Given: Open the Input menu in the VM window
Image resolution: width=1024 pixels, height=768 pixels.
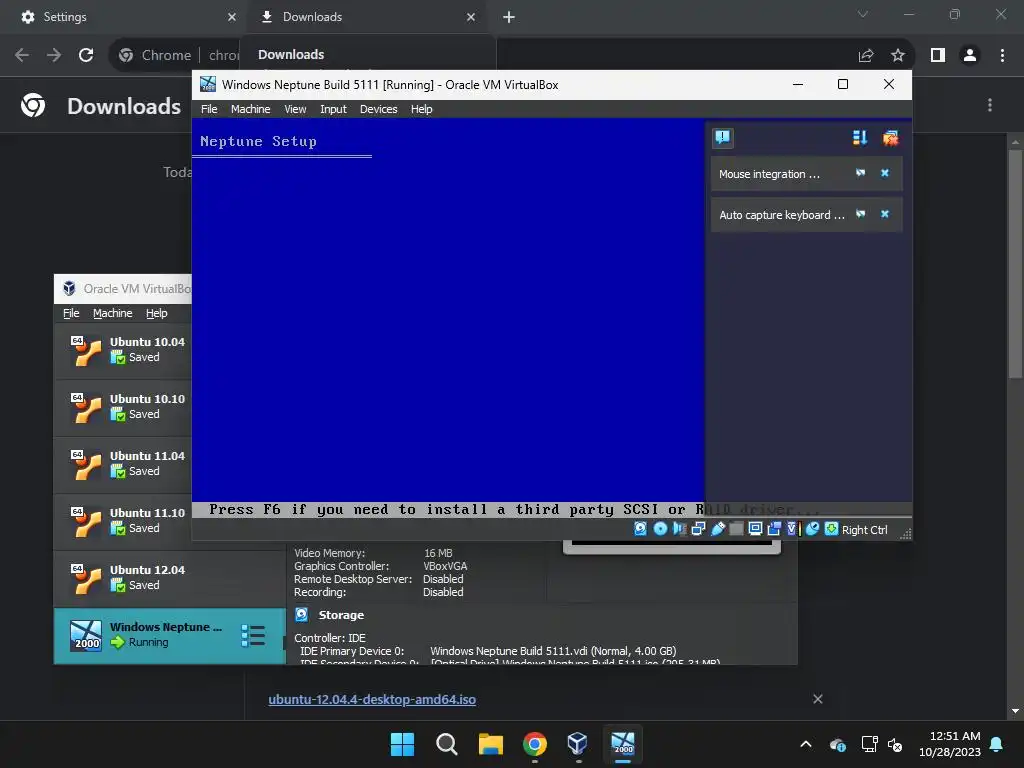Looking at the screenshot, I should click(333, 109).
